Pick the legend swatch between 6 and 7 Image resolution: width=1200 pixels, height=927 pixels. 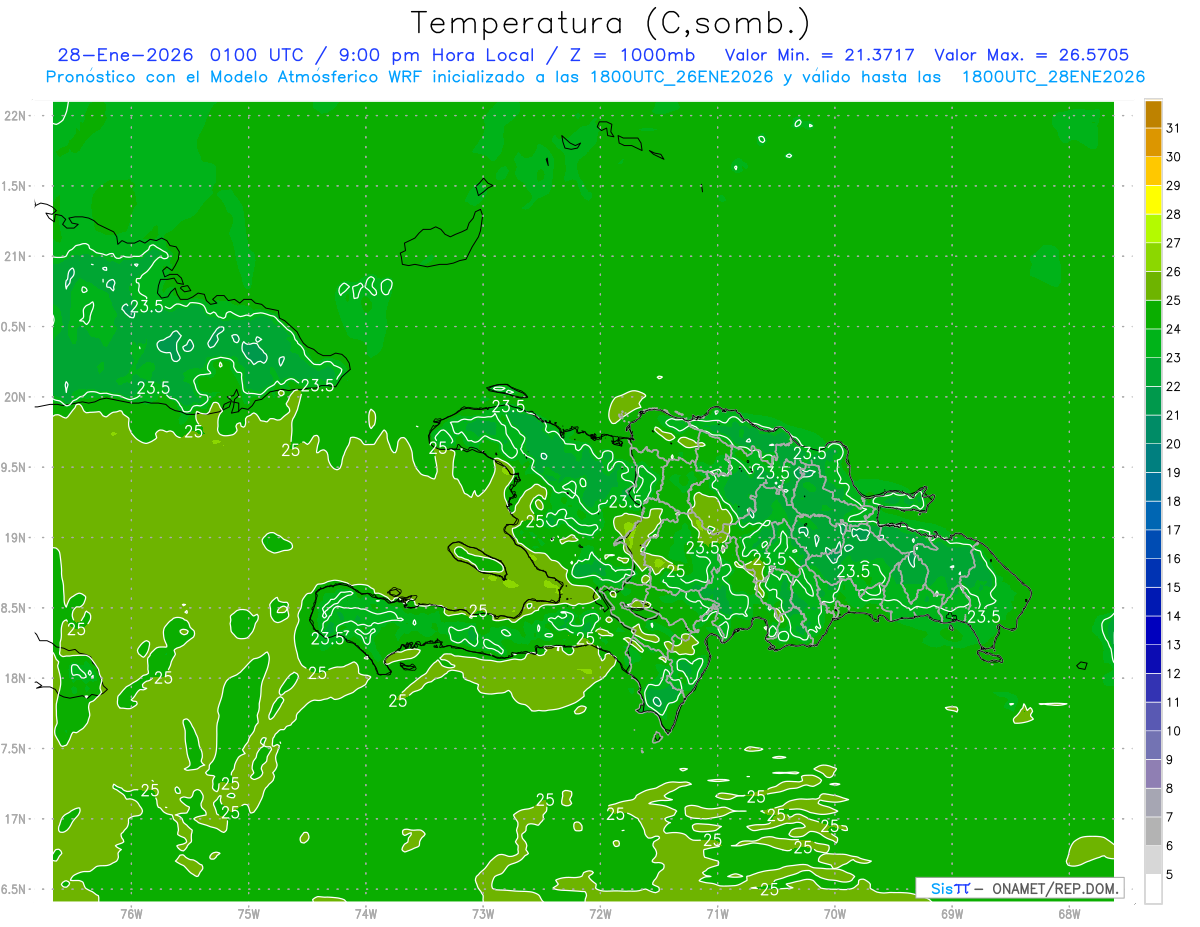pos(1153,831)
